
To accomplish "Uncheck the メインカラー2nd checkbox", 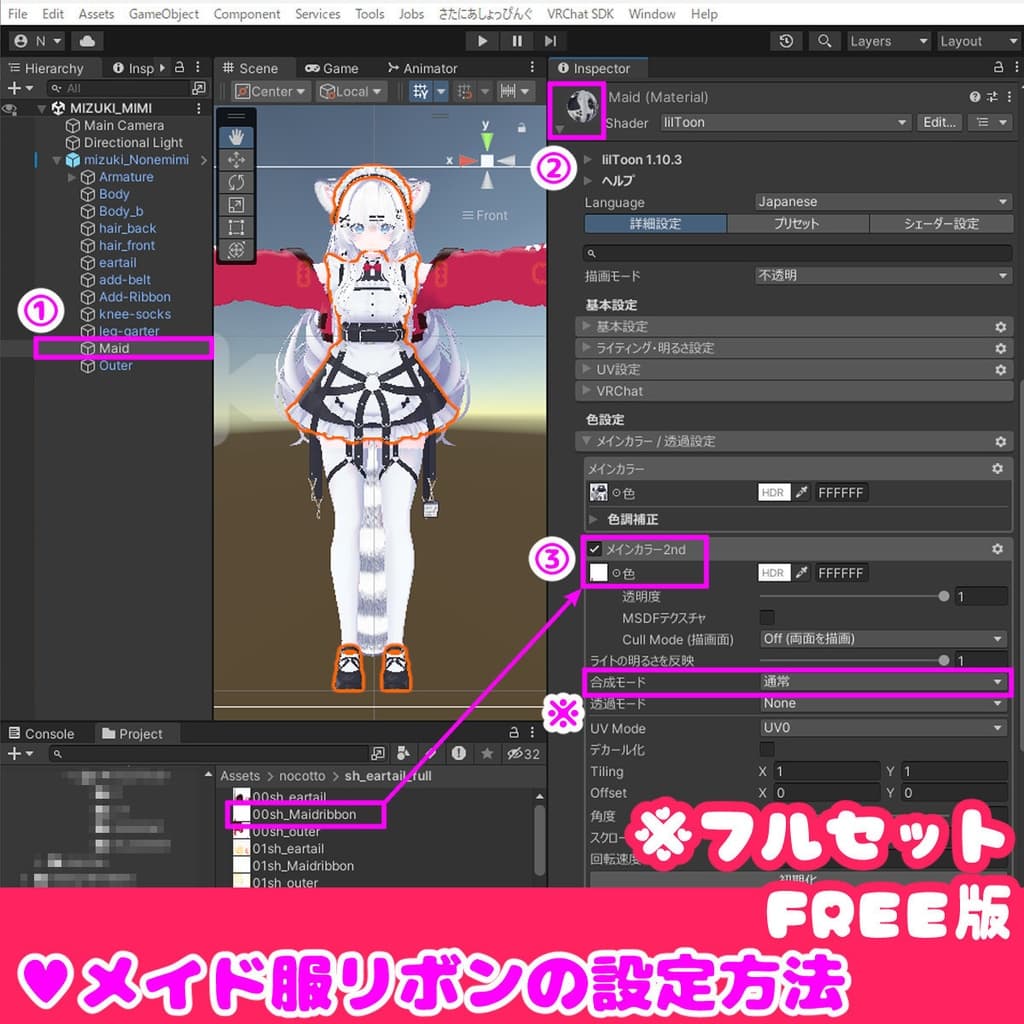I will [594, 548].
